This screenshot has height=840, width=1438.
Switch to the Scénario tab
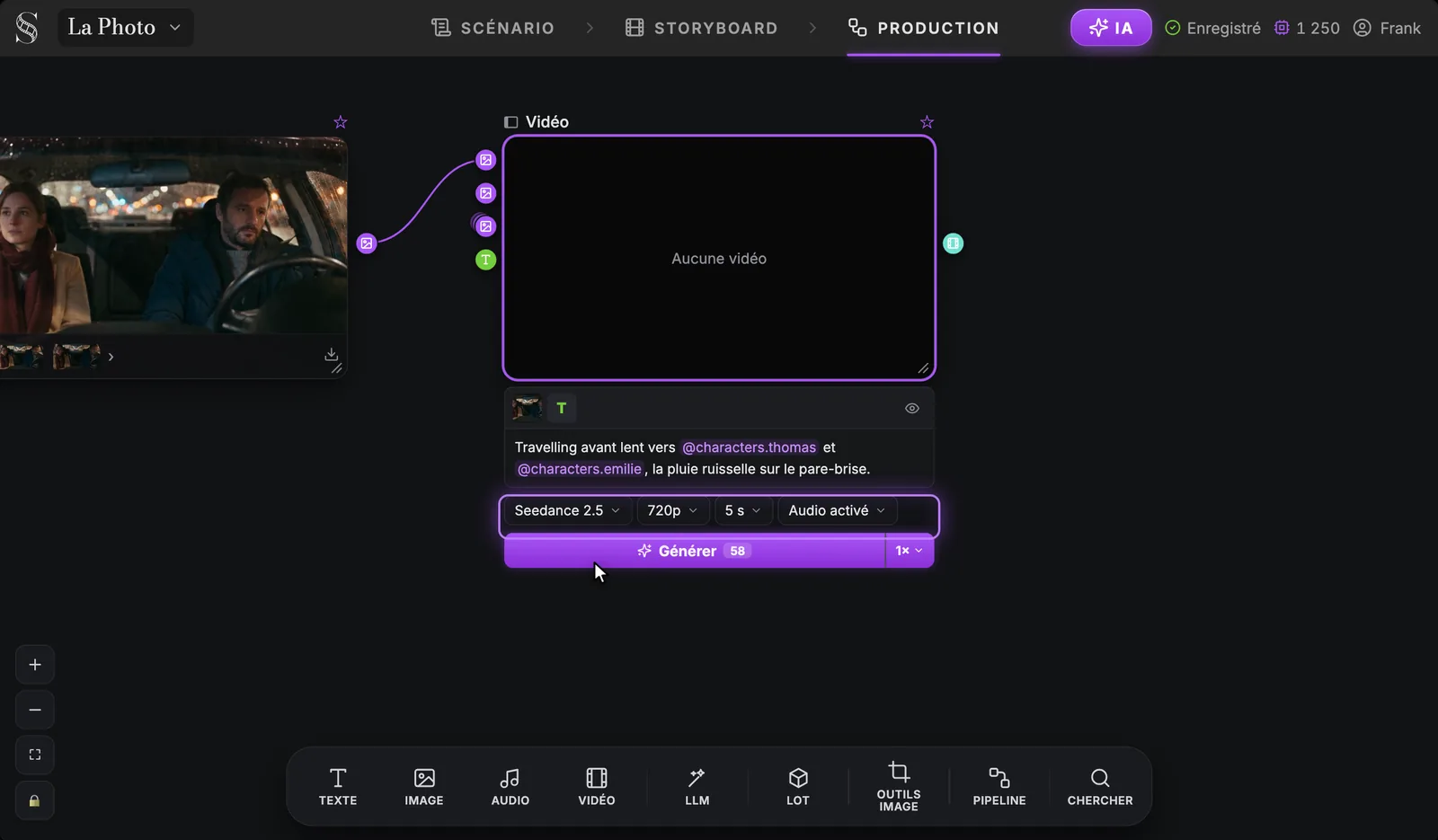click(493, 28)
